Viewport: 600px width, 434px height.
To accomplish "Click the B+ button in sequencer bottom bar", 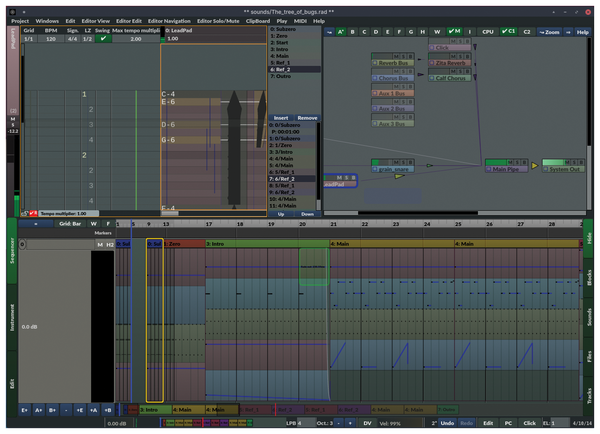I will click(52, 410).
